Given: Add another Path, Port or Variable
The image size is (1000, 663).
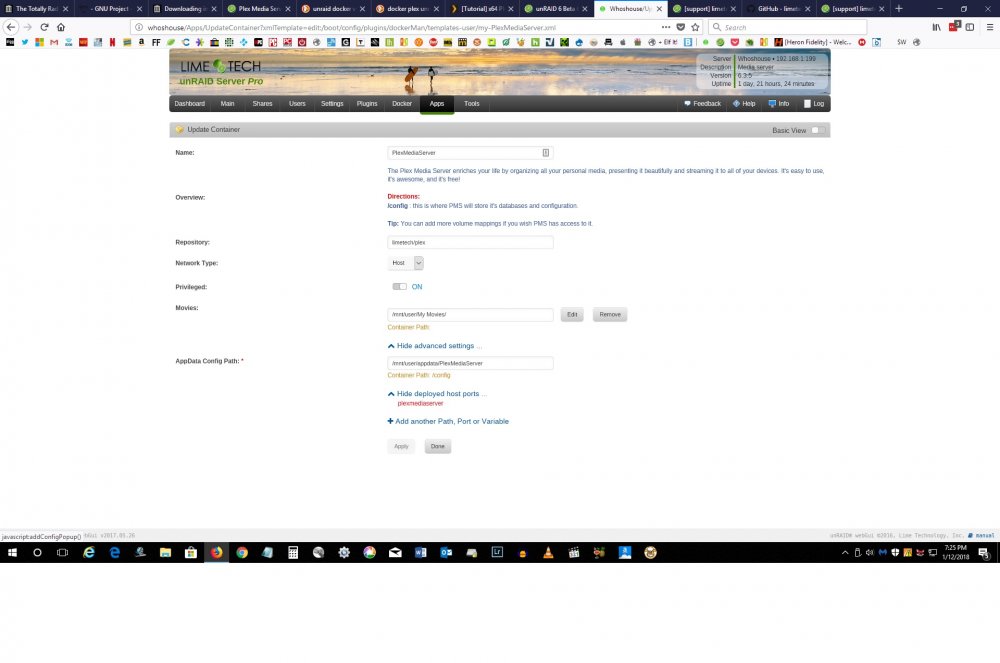Looking at the screenshot, I should point(448,422).
